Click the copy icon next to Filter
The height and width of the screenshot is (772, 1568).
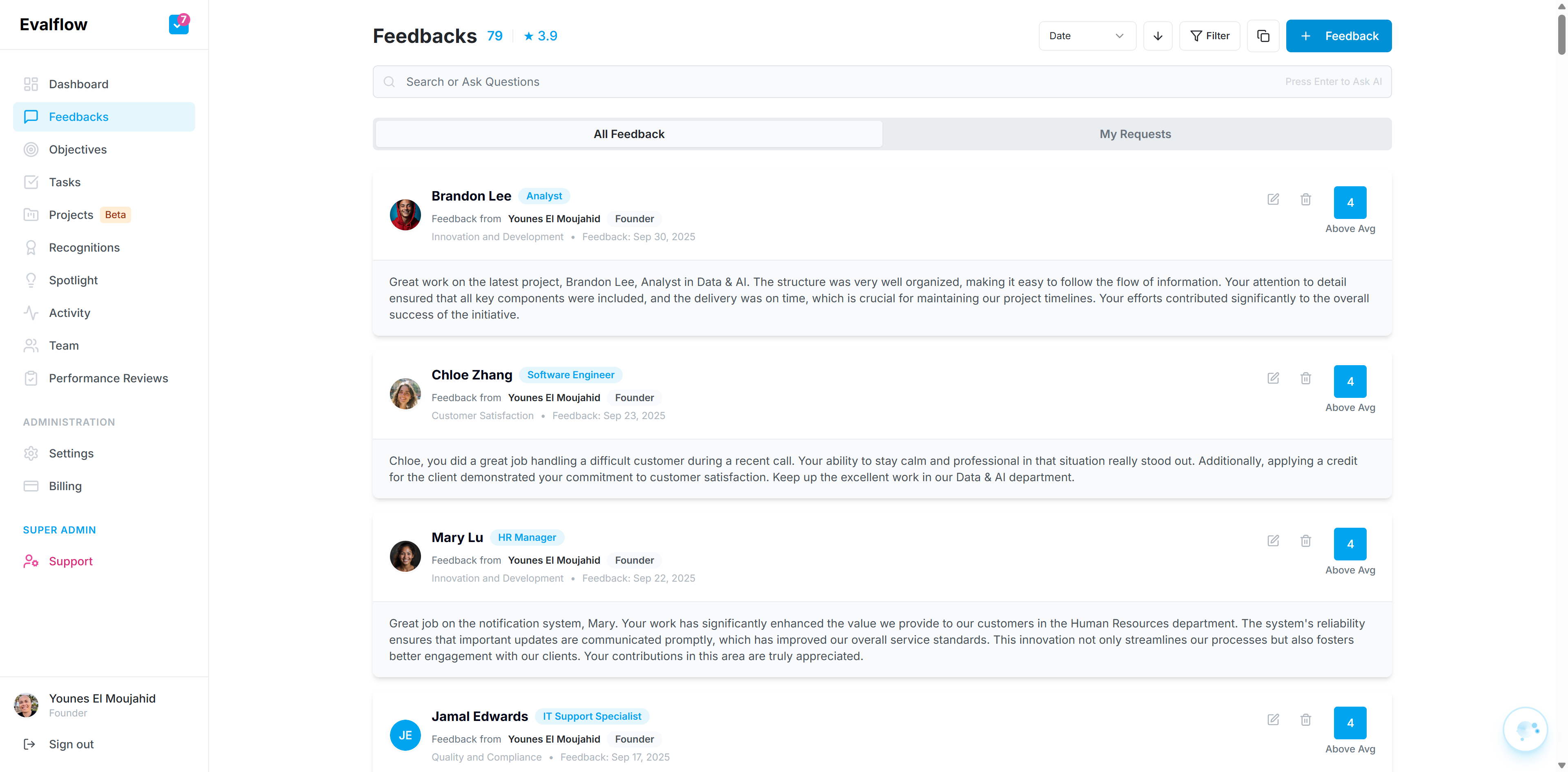pos(1263,36)
